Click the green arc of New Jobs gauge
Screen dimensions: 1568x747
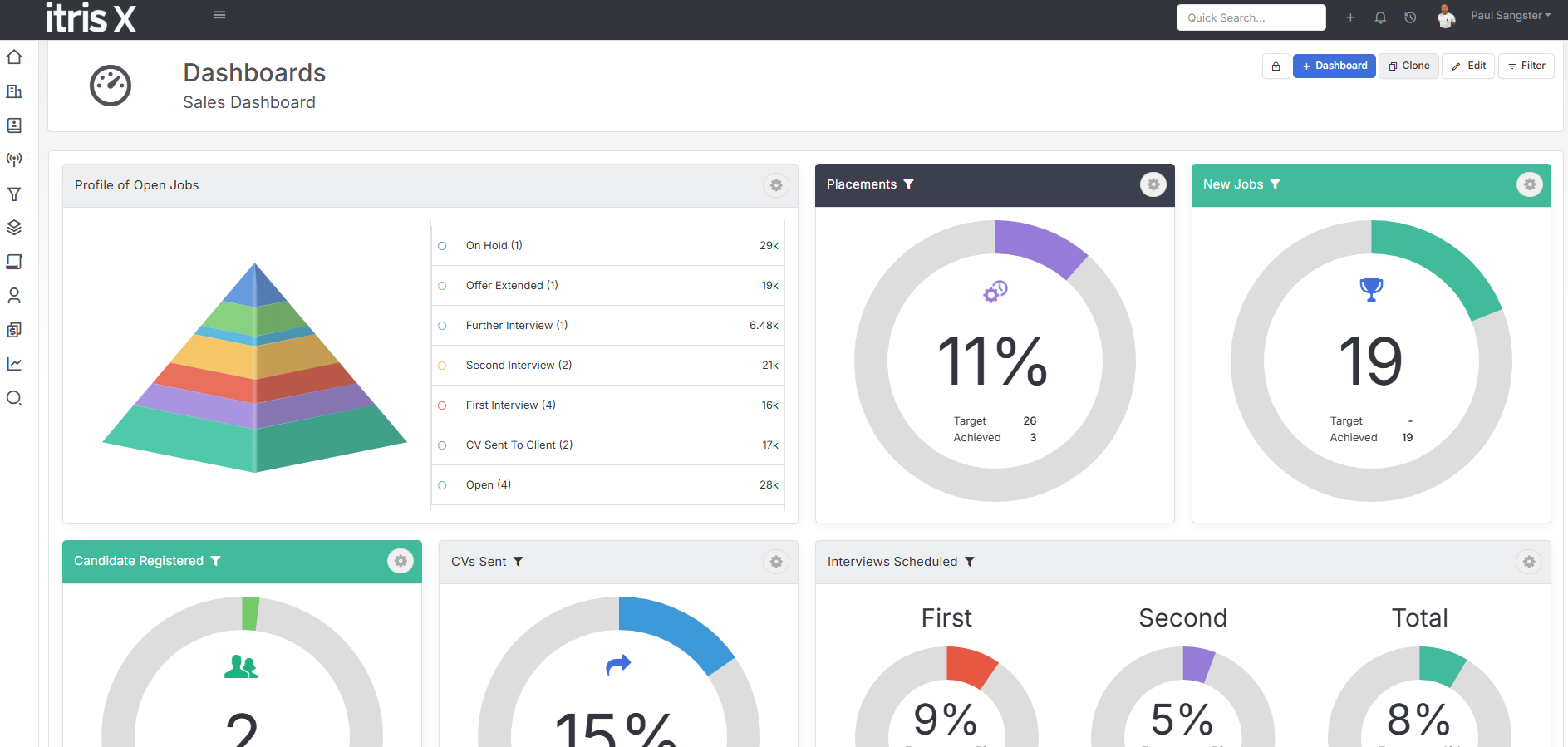coord(1446,262)
